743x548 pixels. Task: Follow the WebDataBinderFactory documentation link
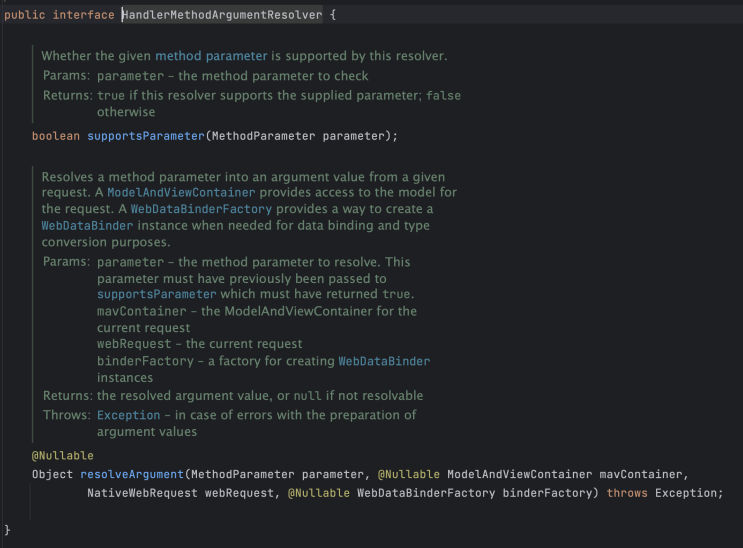(x=201, y=209)
